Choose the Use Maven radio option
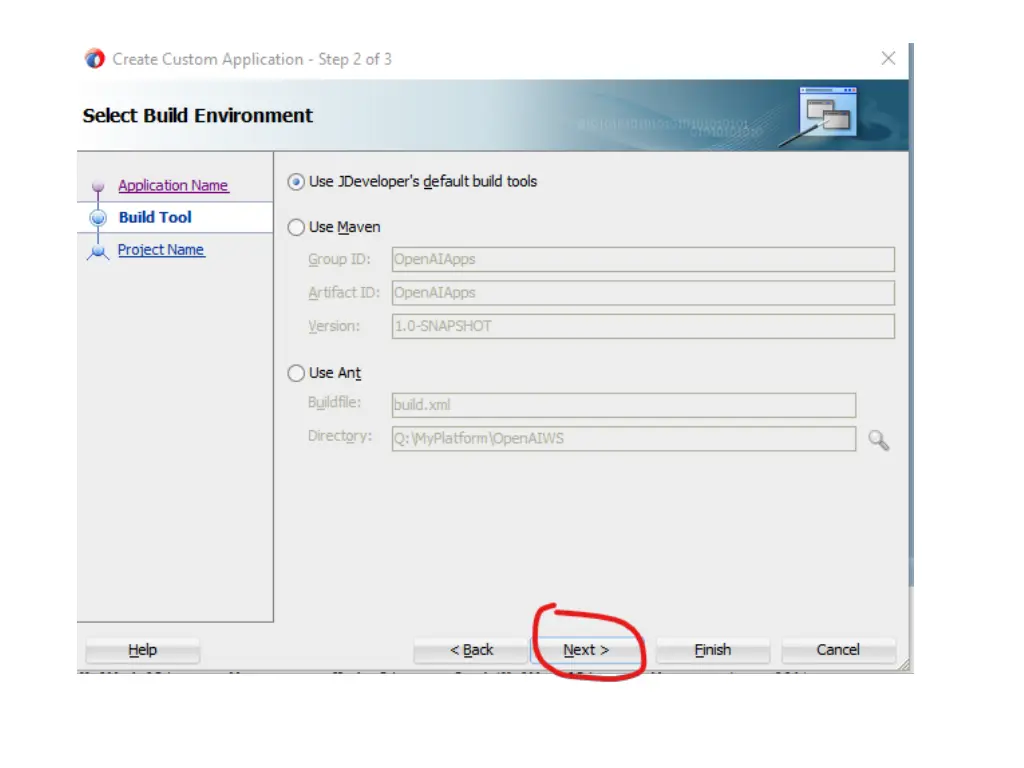The image size is (1024, 768). pyautogui.click(x=296, y=228)
